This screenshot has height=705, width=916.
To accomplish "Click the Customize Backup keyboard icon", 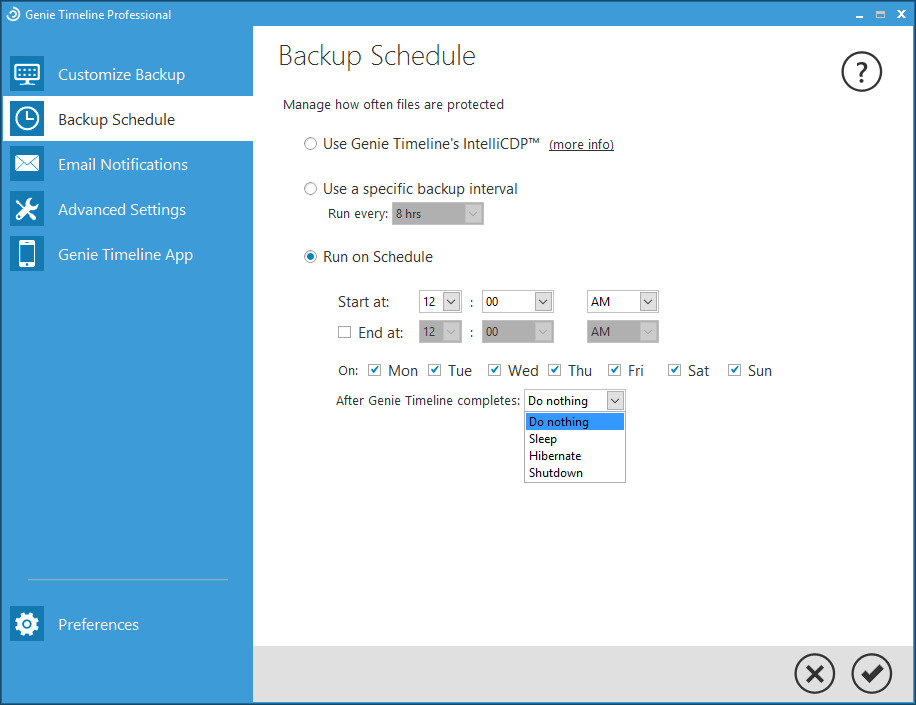I will click(27, 74).
